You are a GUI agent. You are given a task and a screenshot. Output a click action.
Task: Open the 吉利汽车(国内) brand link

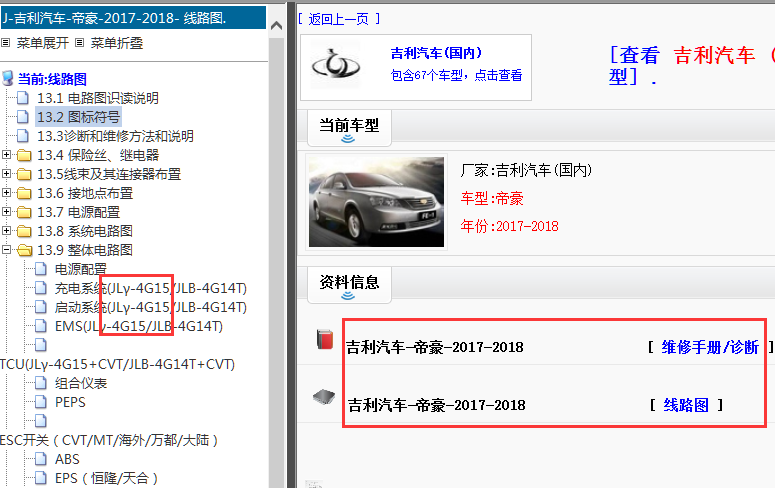point(436,53)
